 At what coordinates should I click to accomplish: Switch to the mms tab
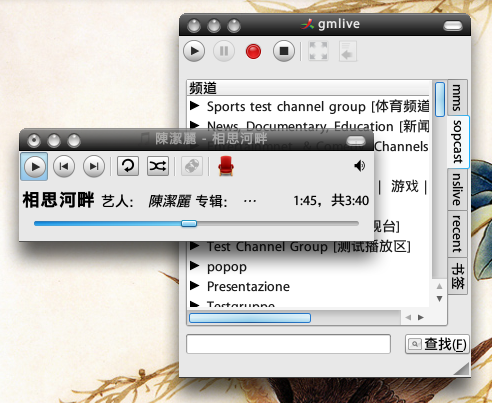[457, 97]
